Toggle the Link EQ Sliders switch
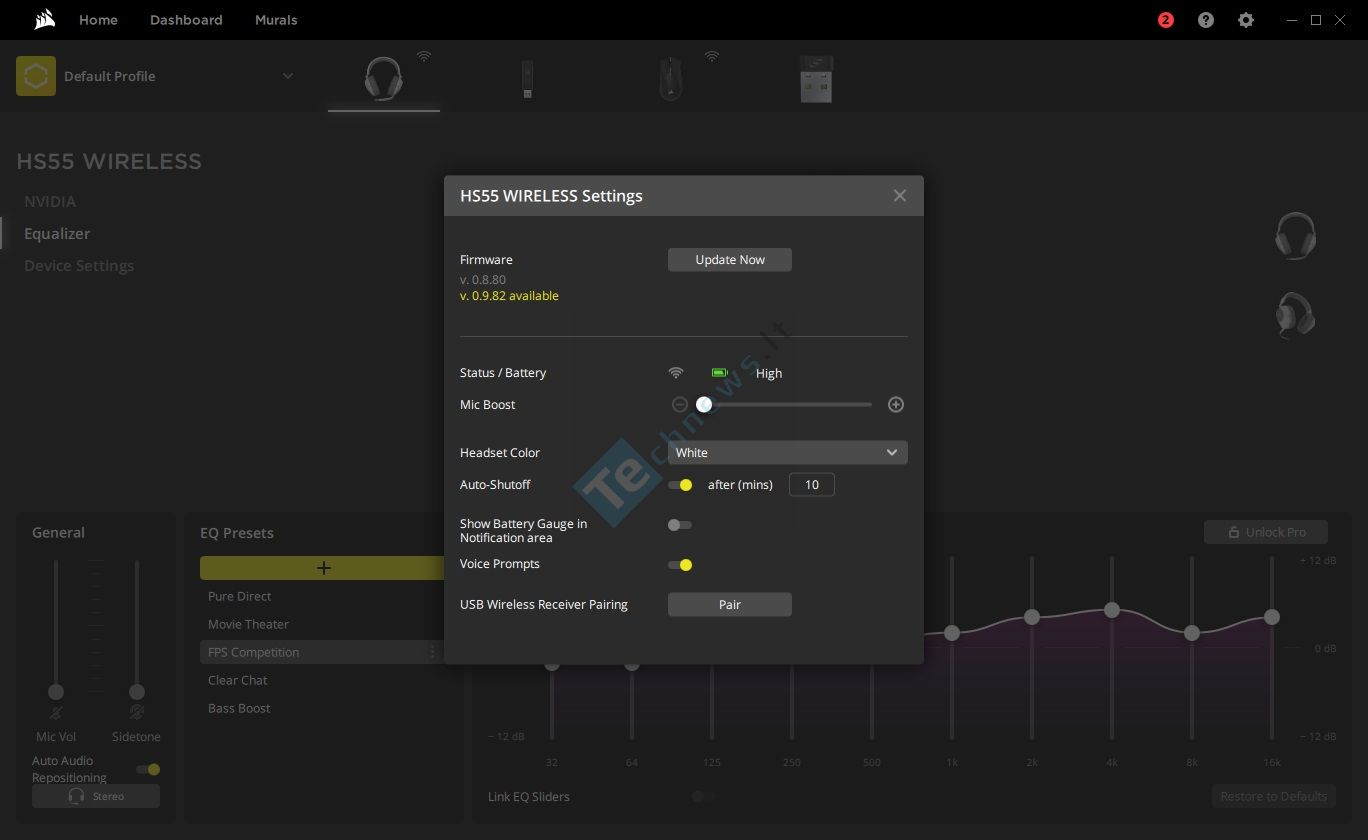1368x840 pixels. click(x=703, y=797)
